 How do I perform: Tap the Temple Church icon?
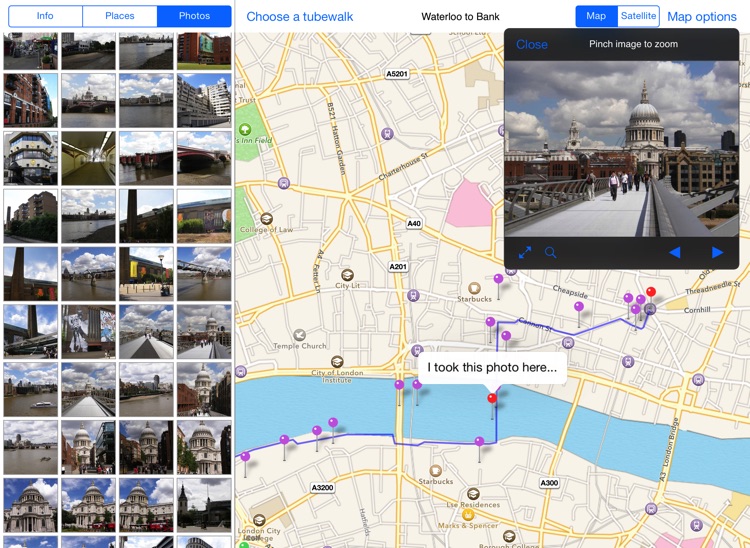coord(299,335)
